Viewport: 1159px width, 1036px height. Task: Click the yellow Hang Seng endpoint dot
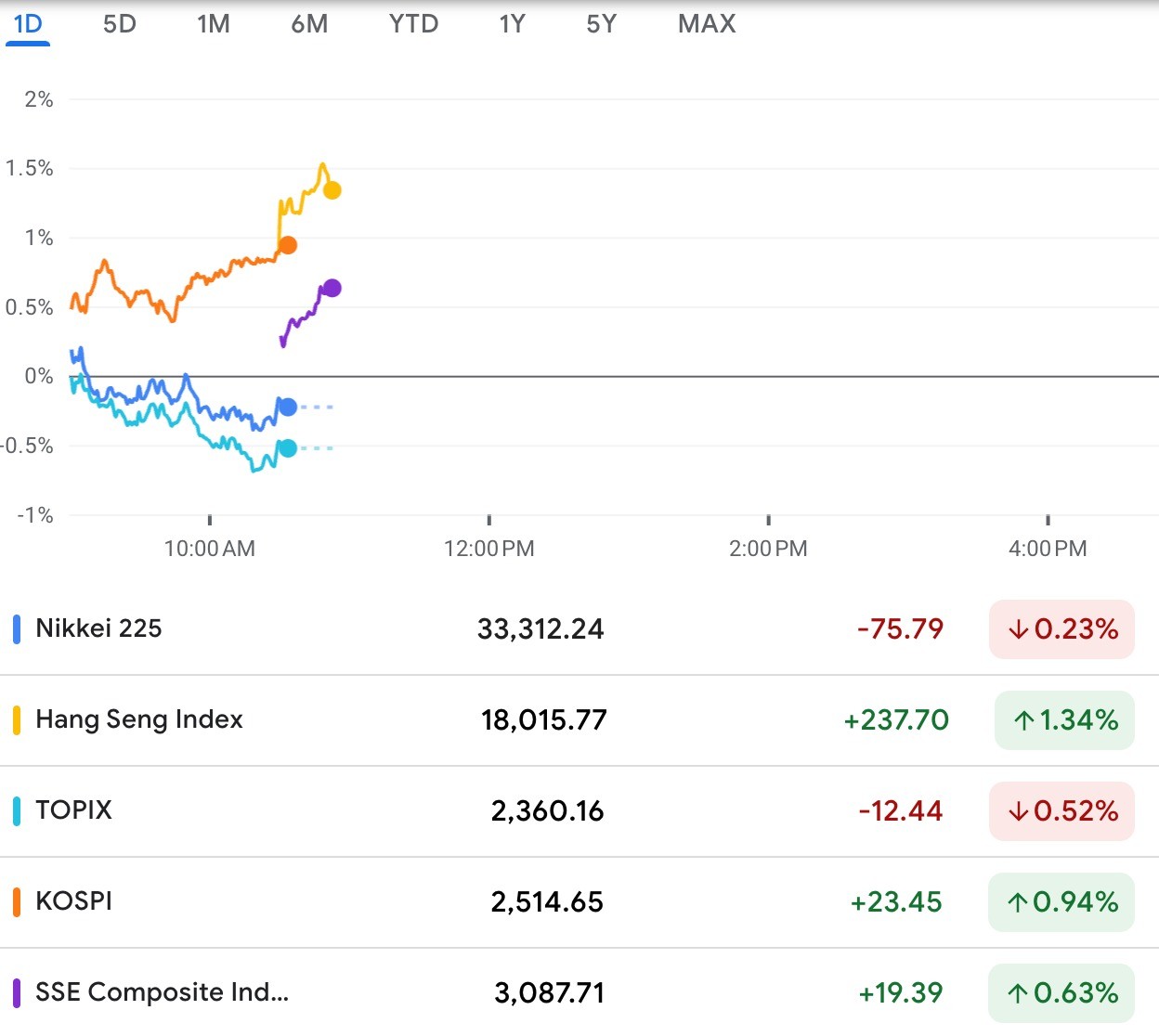pyautogui.click(x=332, y=190)
